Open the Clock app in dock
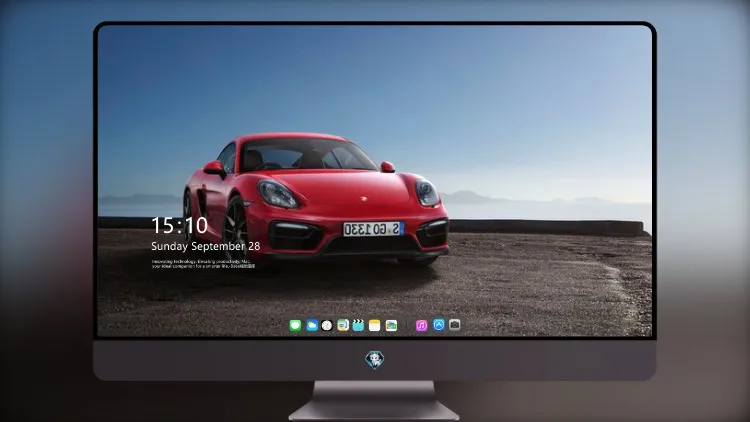Viewport: 750px width, 422px height. (327, 326)
